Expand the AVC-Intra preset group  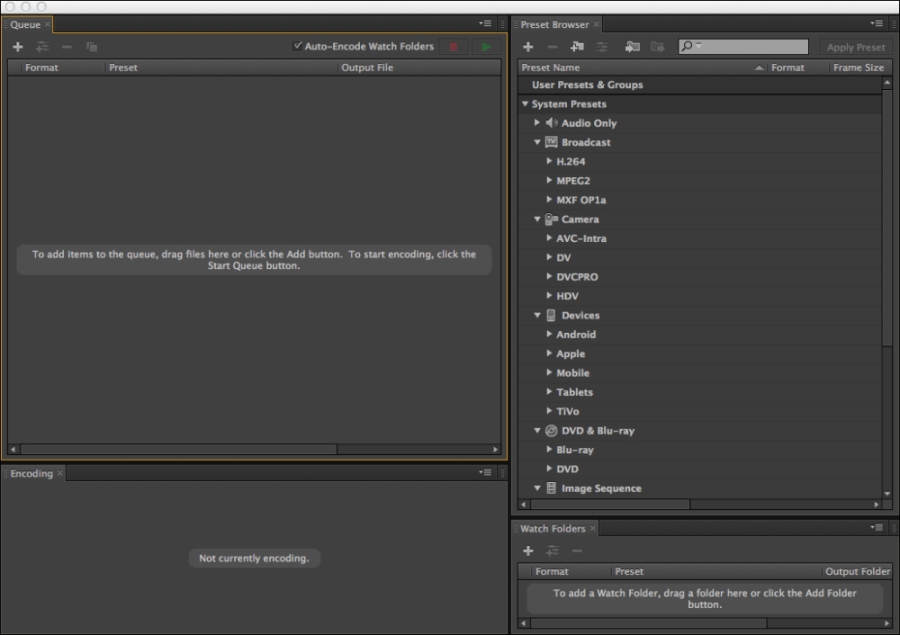549,238
